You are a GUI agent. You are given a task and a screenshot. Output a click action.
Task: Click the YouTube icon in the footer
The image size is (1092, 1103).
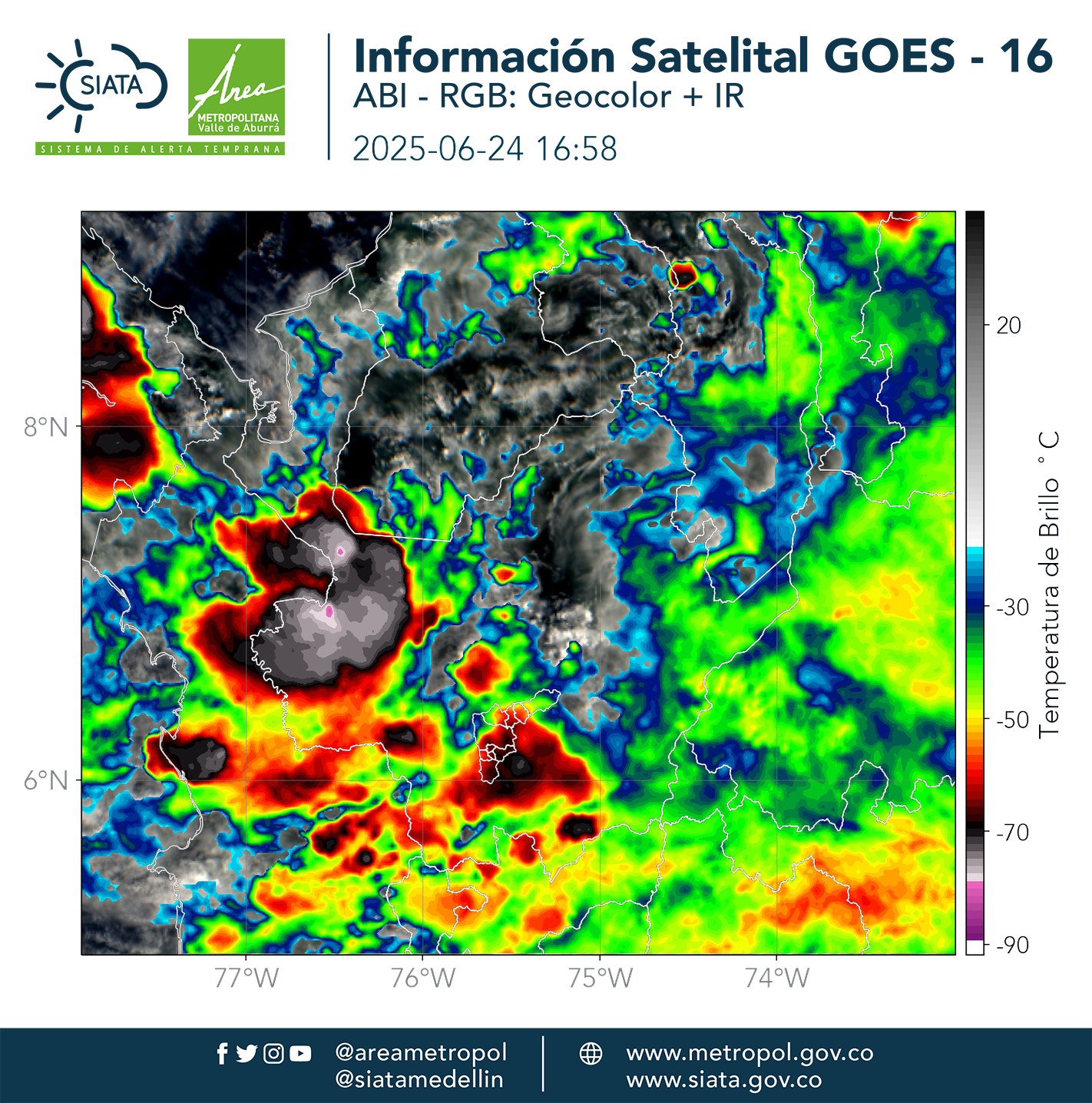300,1054
